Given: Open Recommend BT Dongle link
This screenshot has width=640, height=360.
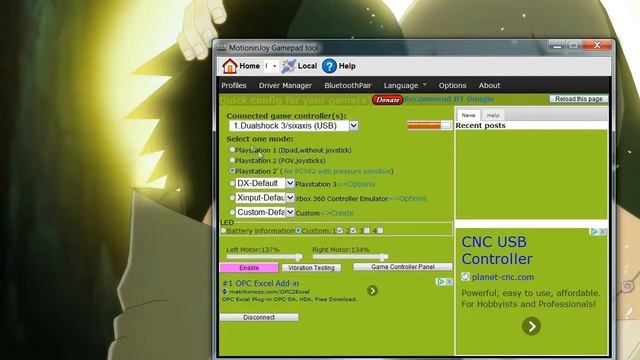Looking at the screenshot, I should point(449,99).
